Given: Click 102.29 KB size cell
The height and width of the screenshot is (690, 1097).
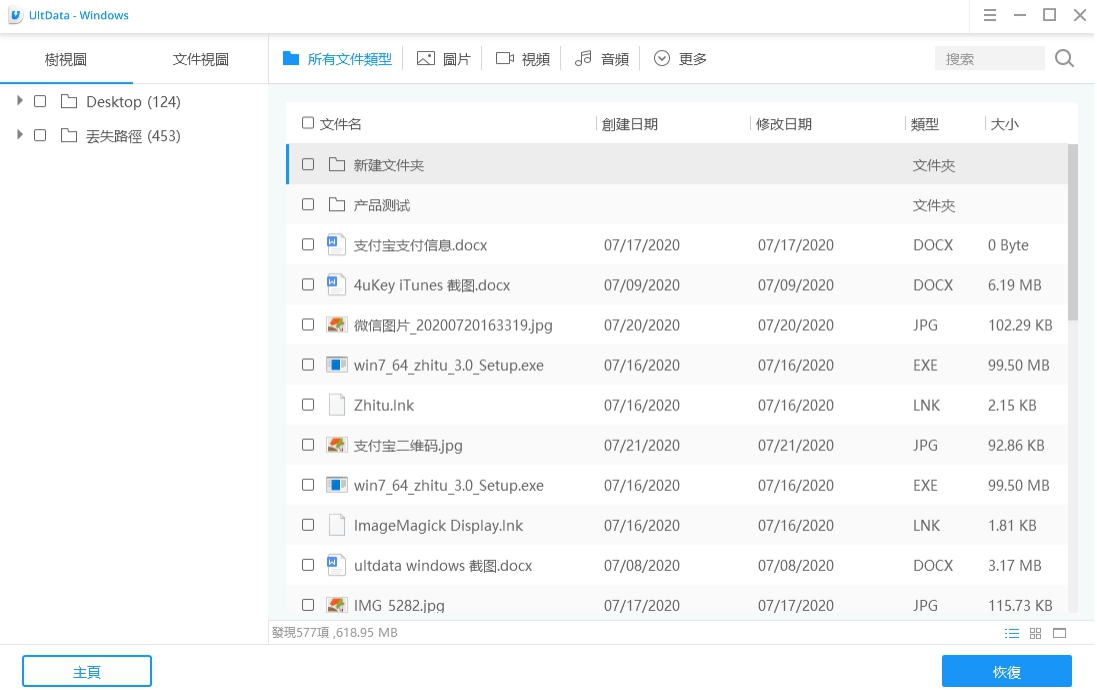Looking at the screenshot, I should [x=1020, y=325].
